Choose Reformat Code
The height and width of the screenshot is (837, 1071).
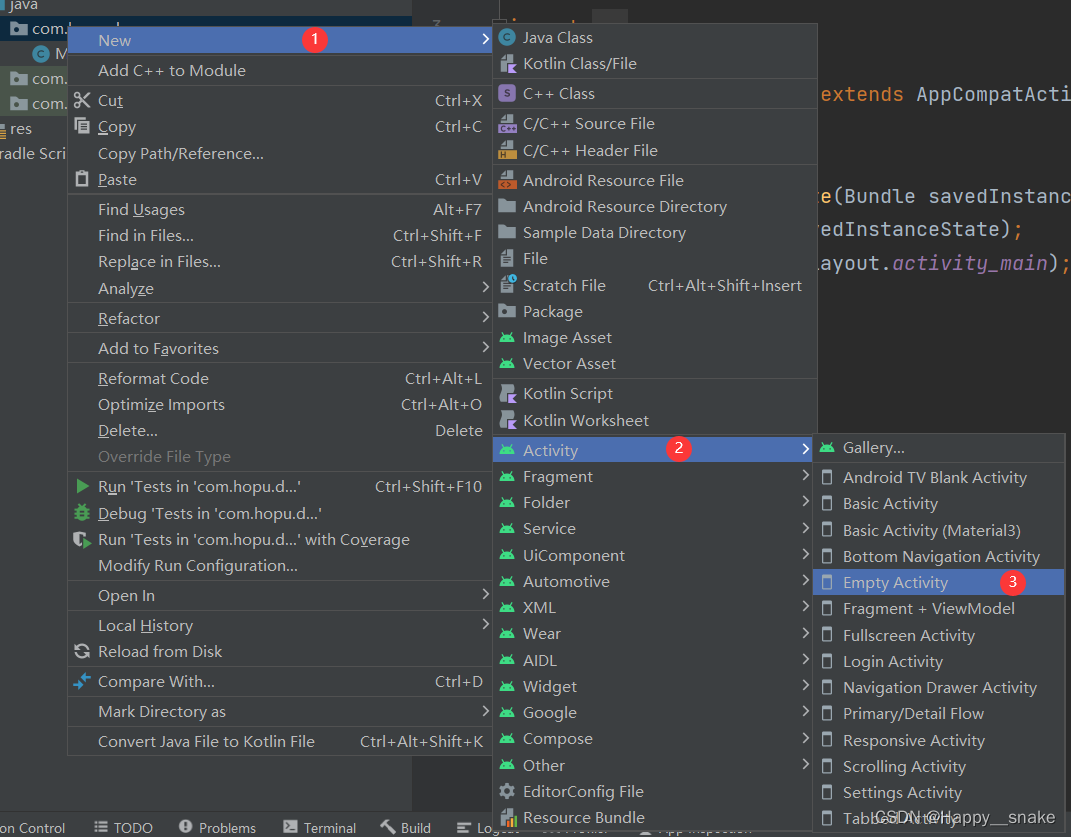tap(280, 379)
